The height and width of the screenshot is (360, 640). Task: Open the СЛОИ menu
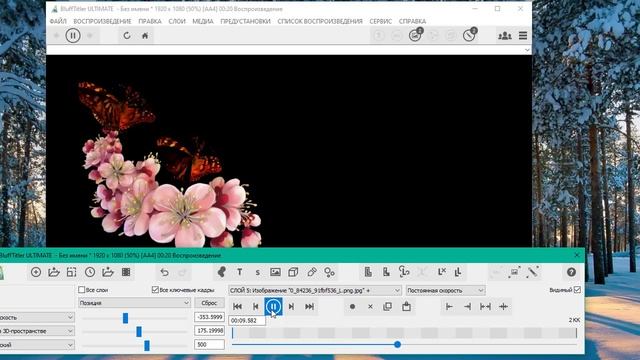click(x=177, y=21)
